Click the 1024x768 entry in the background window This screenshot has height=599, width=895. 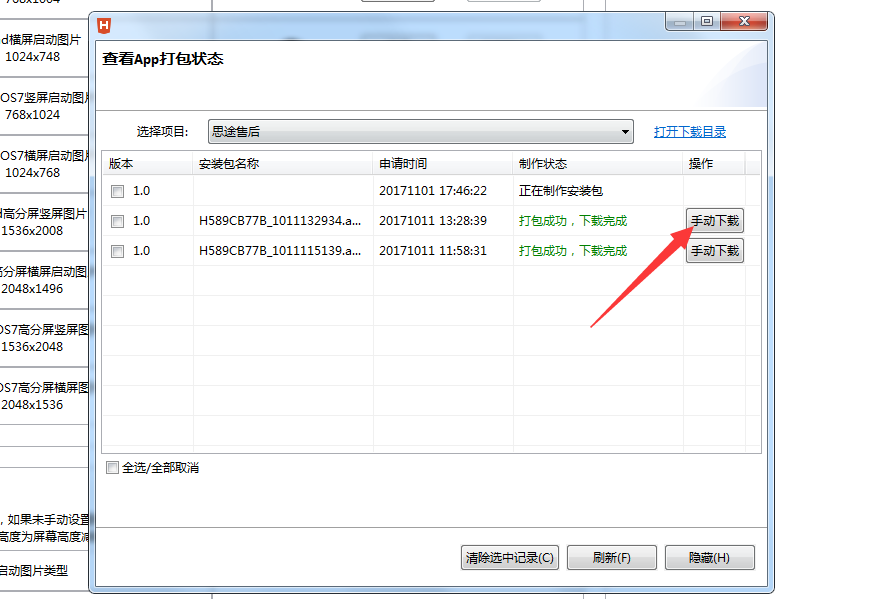point(33,172)
